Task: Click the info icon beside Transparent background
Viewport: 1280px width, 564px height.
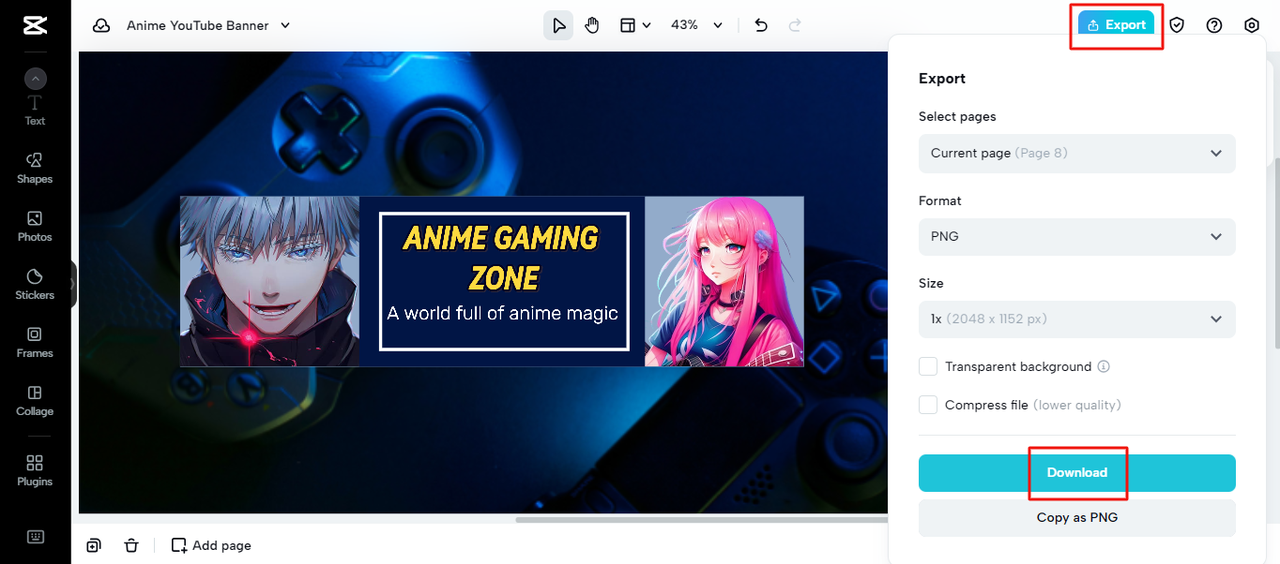Action: pos(1104,366)
